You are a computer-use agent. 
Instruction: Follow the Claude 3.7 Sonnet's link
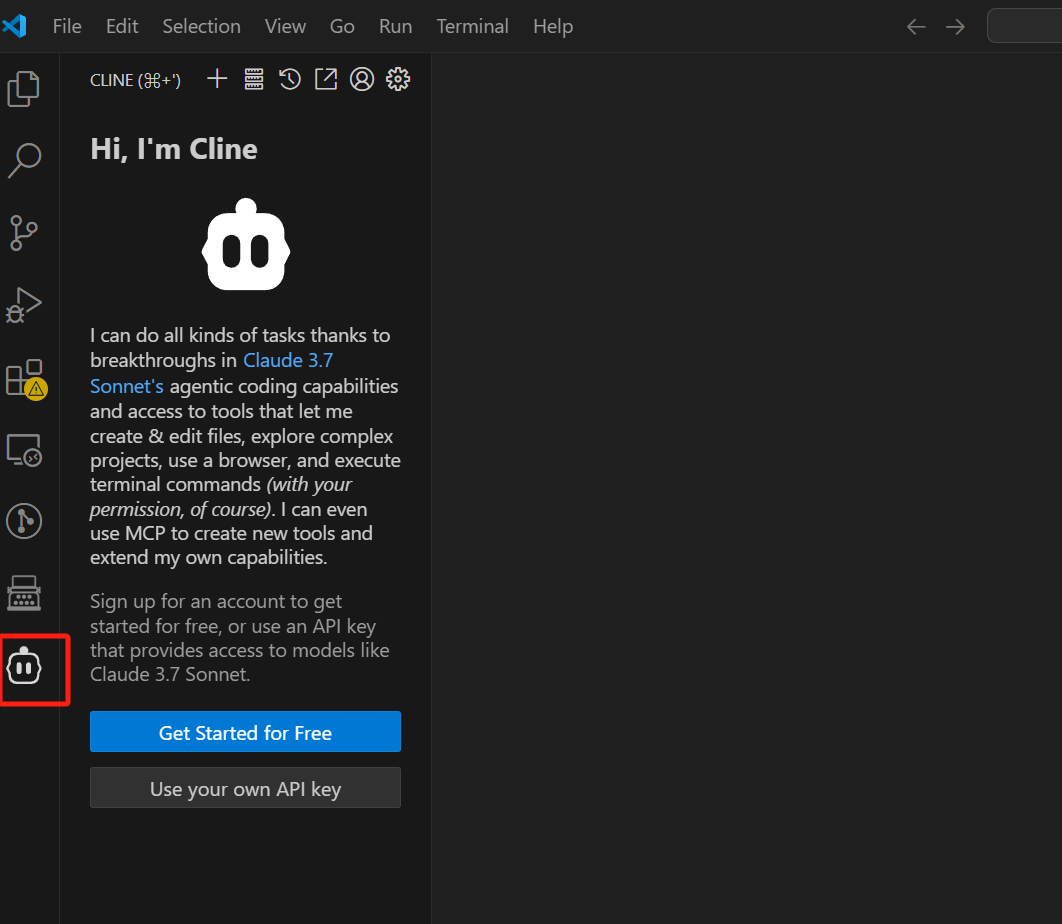click(288, 360)
